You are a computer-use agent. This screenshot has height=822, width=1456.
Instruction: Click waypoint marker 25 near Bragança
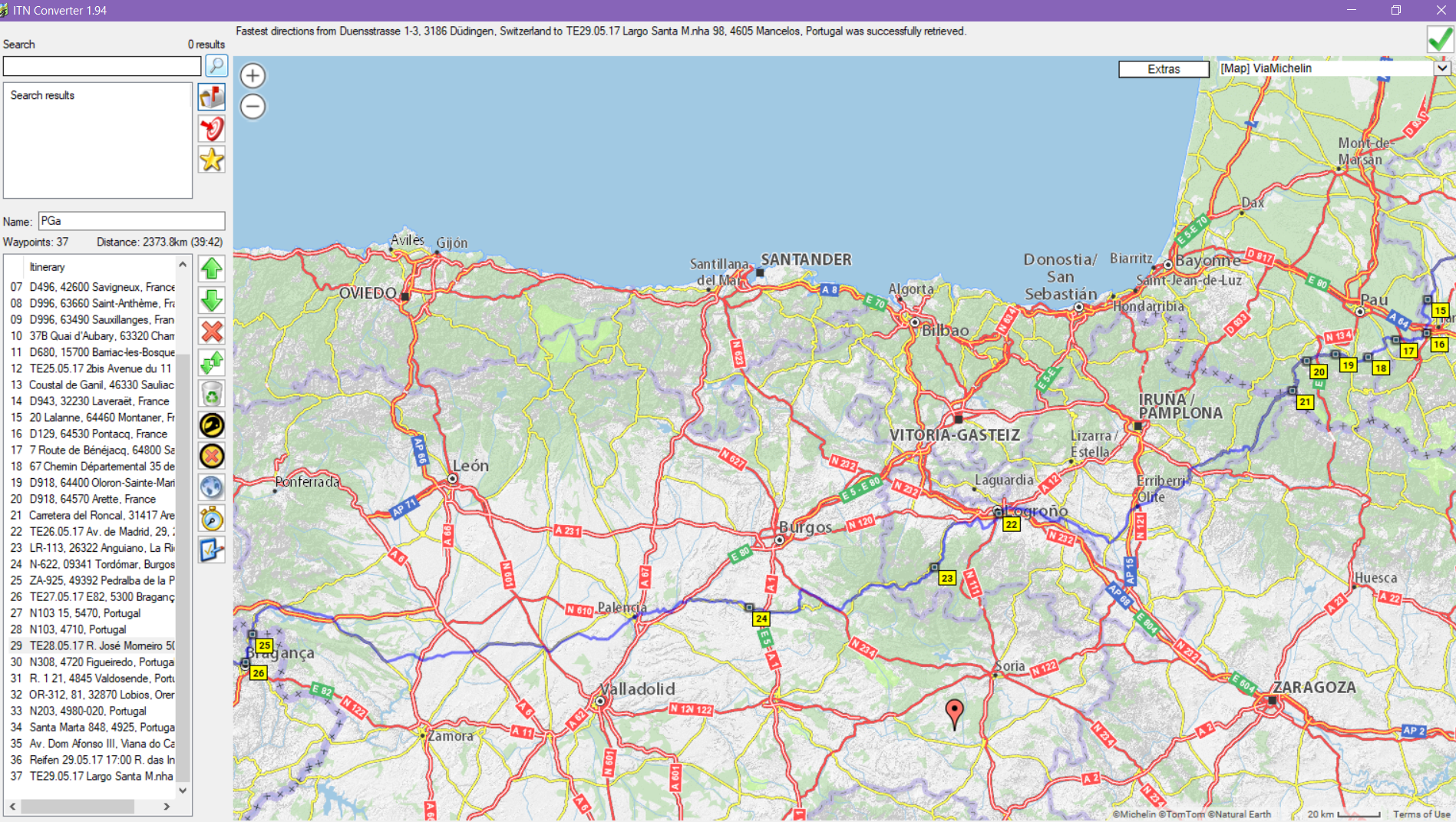coord(265,645)
